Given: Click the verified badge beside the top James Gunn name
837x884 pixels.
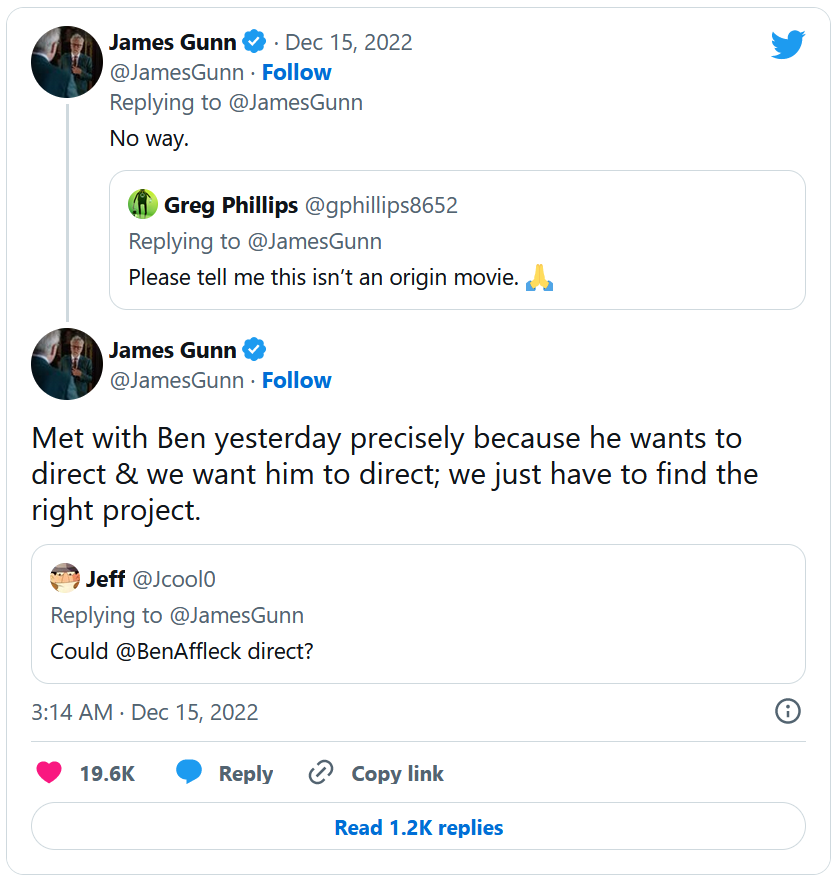Looking at the screenshot, I should pos(255,42).
